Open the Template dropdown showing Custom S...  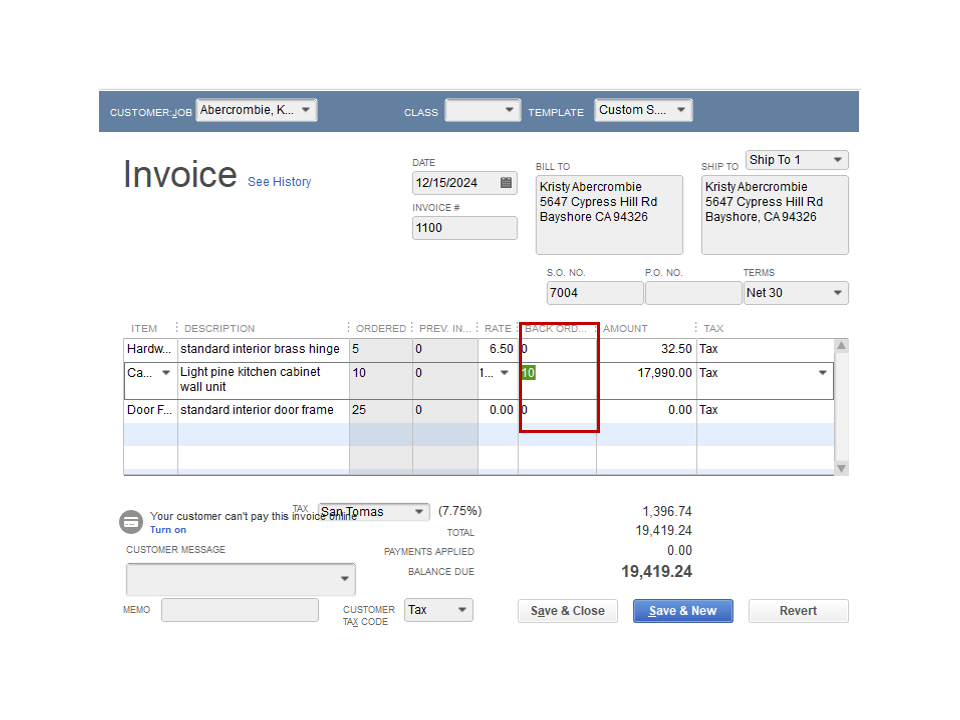click(x=681, y=110)
